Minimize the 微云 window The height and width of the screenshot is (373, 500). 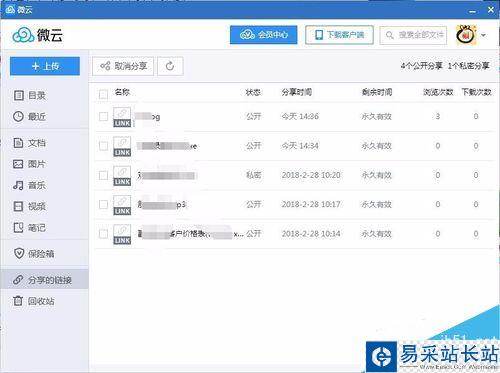(472, 11)
